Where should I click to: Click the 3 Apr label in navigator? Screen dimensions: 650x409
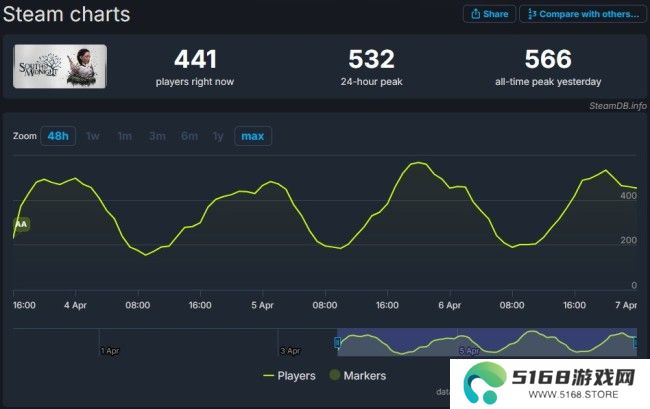tap(290, 351)
